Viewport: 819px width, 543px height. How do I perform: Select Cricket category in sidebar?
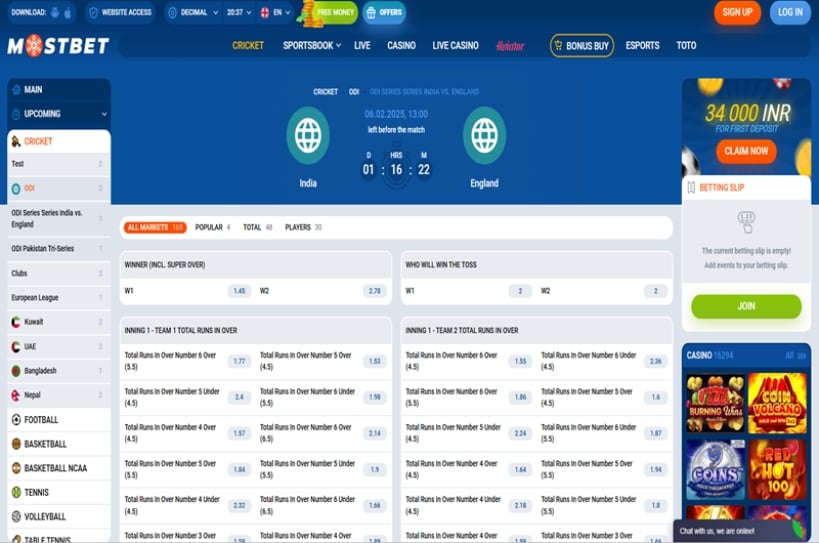pos(59,141)
